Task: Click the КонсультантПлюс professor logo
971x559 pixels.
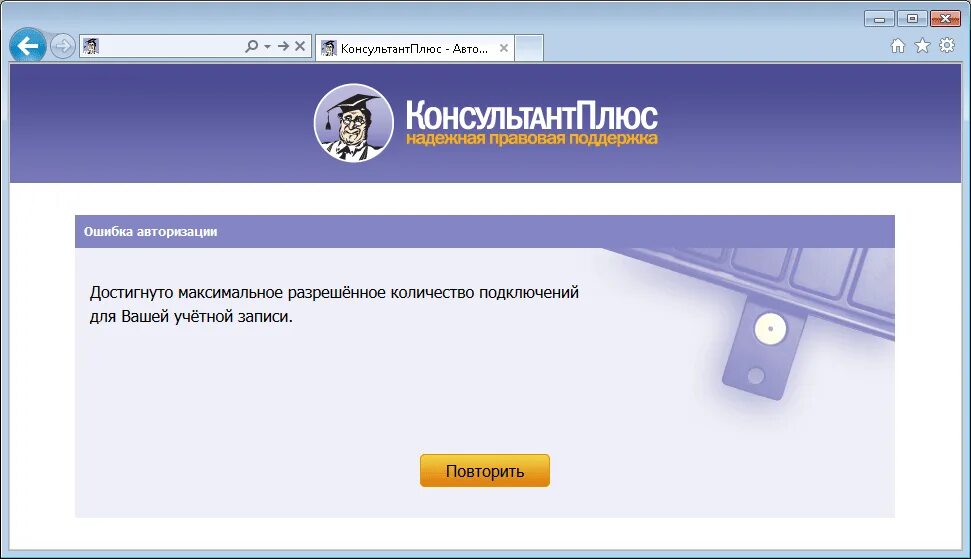Action: [x=354, y=123]
